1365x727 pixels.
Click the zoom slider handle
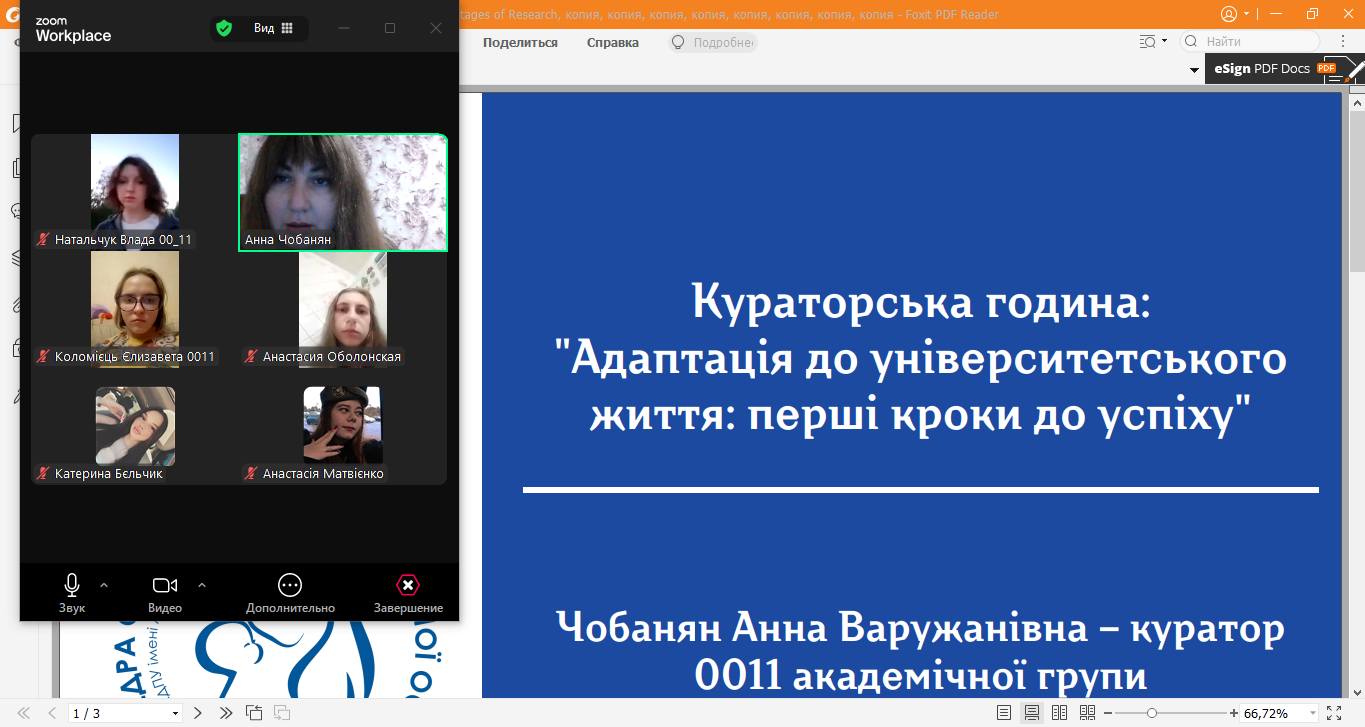1152,713
